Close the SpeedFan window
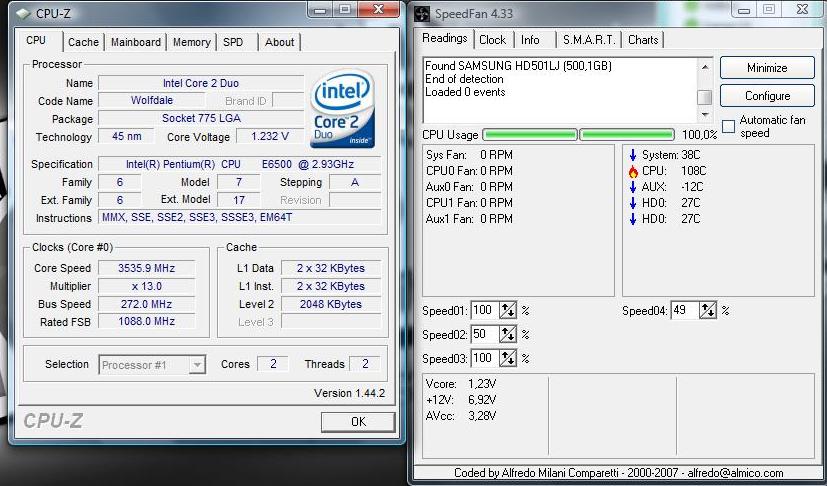 [x=802, y=9]
